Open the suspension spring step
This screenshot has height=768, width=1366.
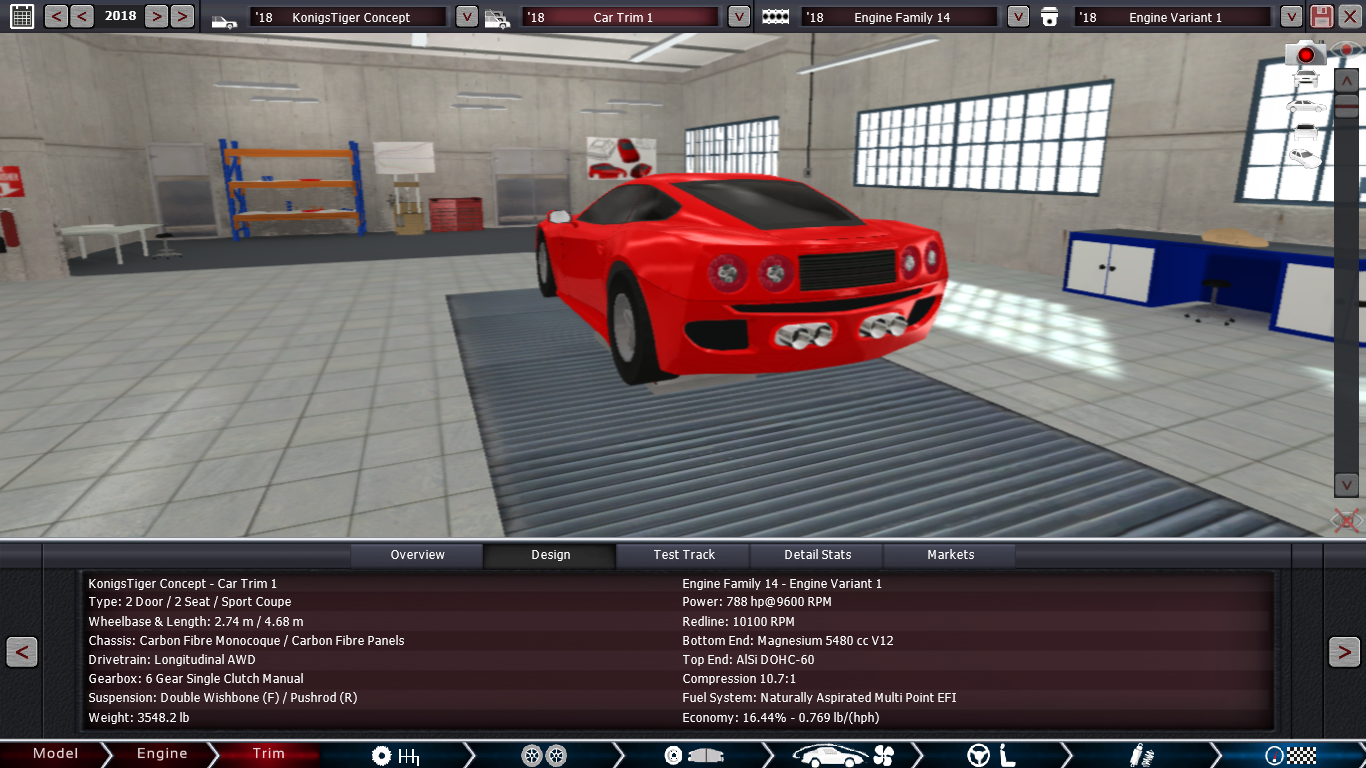[x=1137, y=755]
